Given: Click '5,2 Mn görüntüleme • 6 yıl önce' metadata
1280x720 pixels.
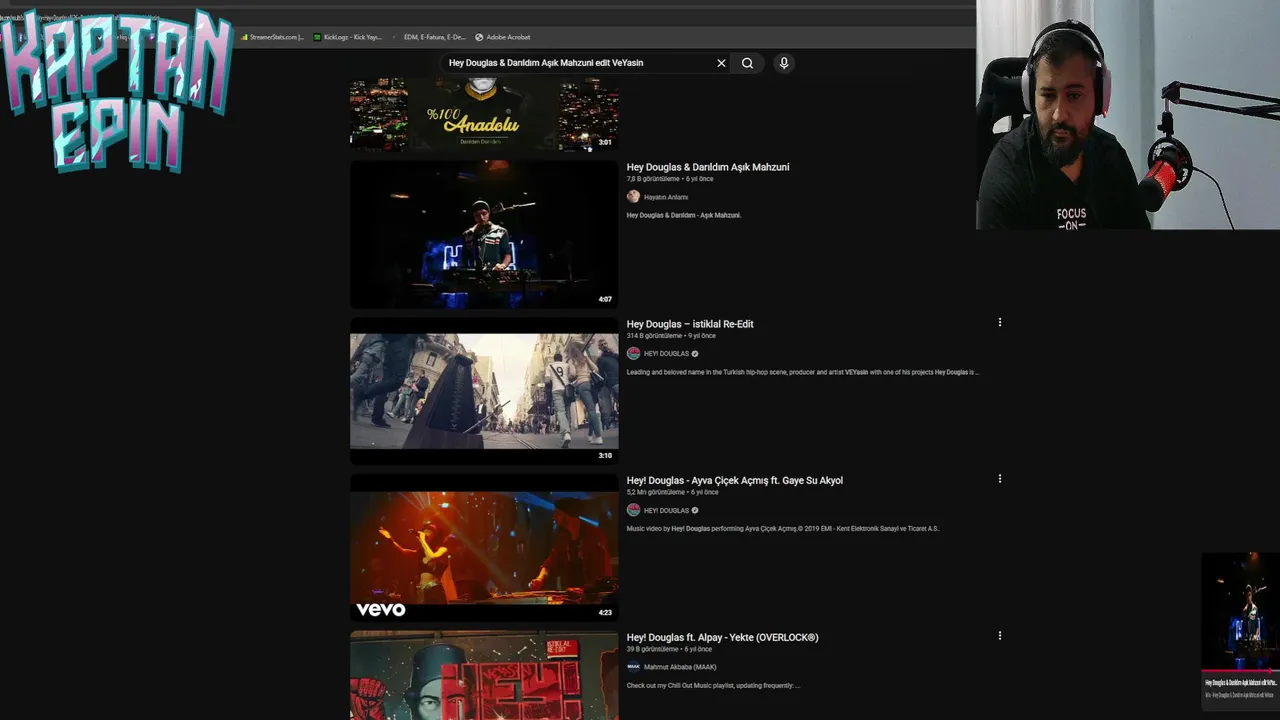Looking at the screenshot, I should click(672, 492).
